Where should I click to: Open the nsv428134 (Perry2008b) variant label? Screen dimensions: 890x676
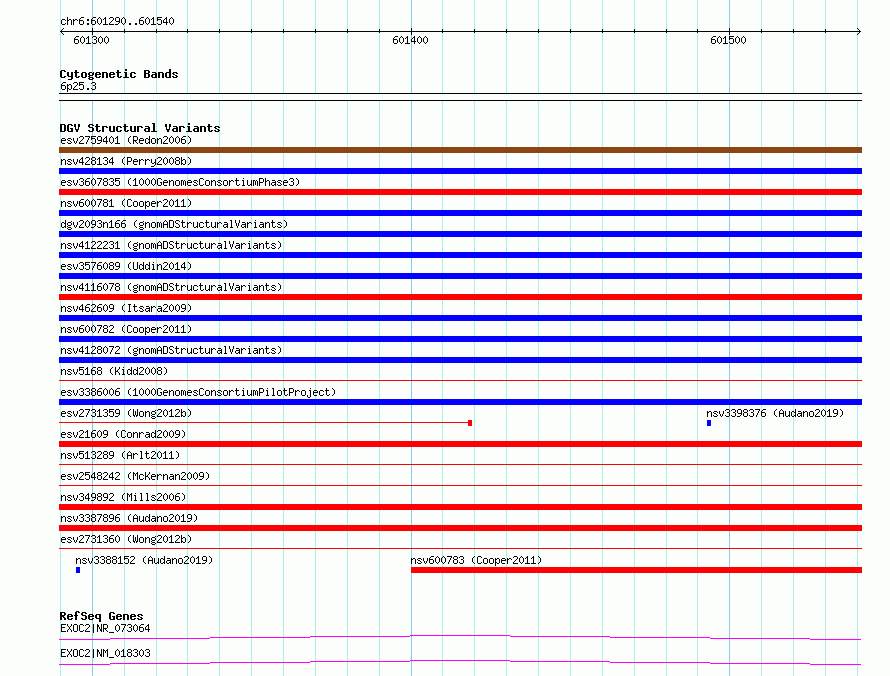tap(126, 161)
